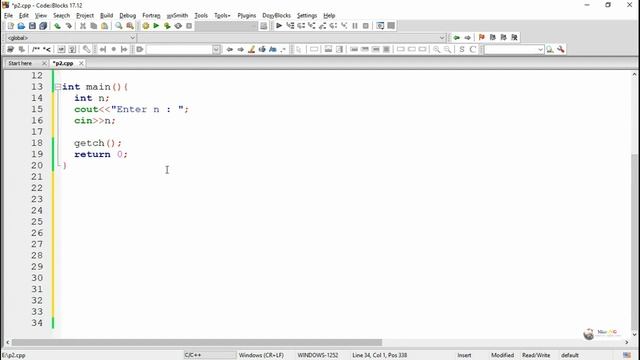The width and height of the screenshot is (640, 360).
Task: Insert a Doxygen block comment icon
Action: [x=36, y=49]
